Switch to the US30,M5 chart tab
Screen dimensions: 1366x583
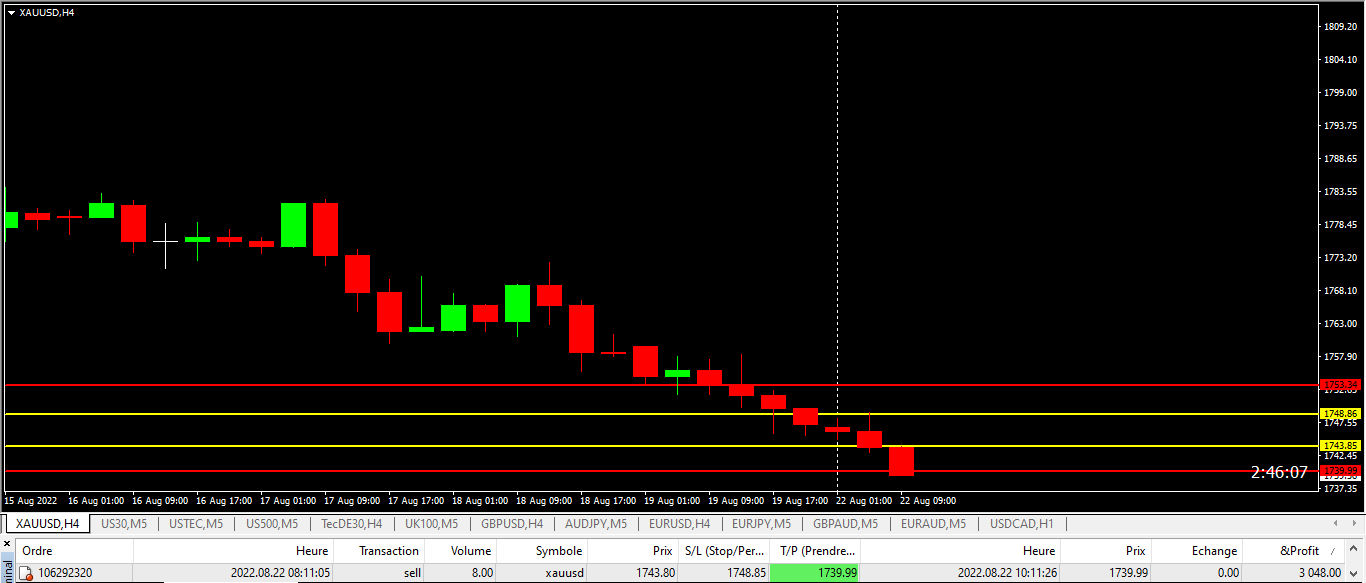(124, 523)
